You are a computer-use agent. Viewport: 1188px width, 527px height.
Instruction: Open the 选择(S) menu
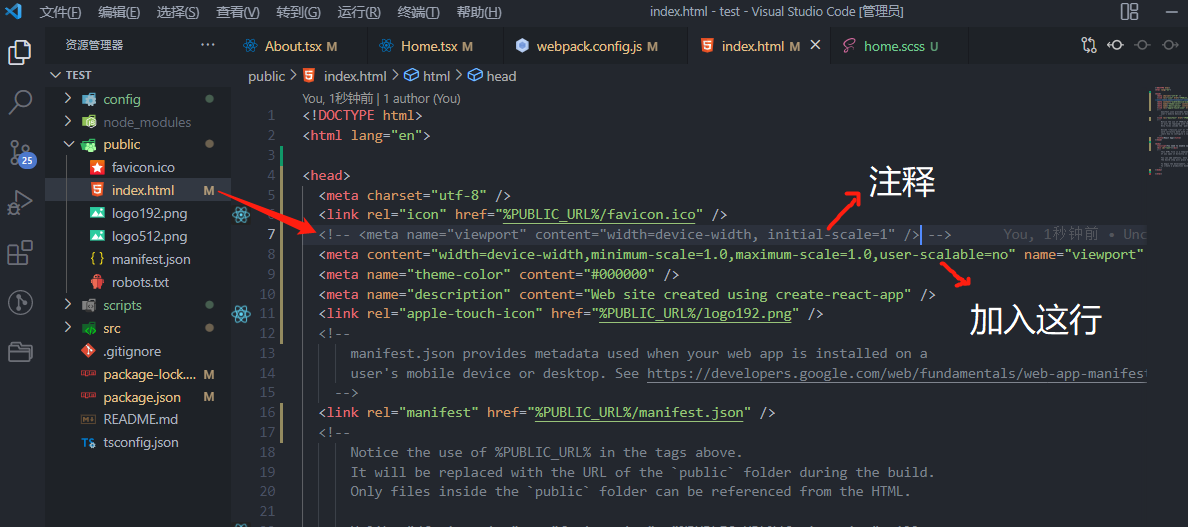[x=178, y=12]
